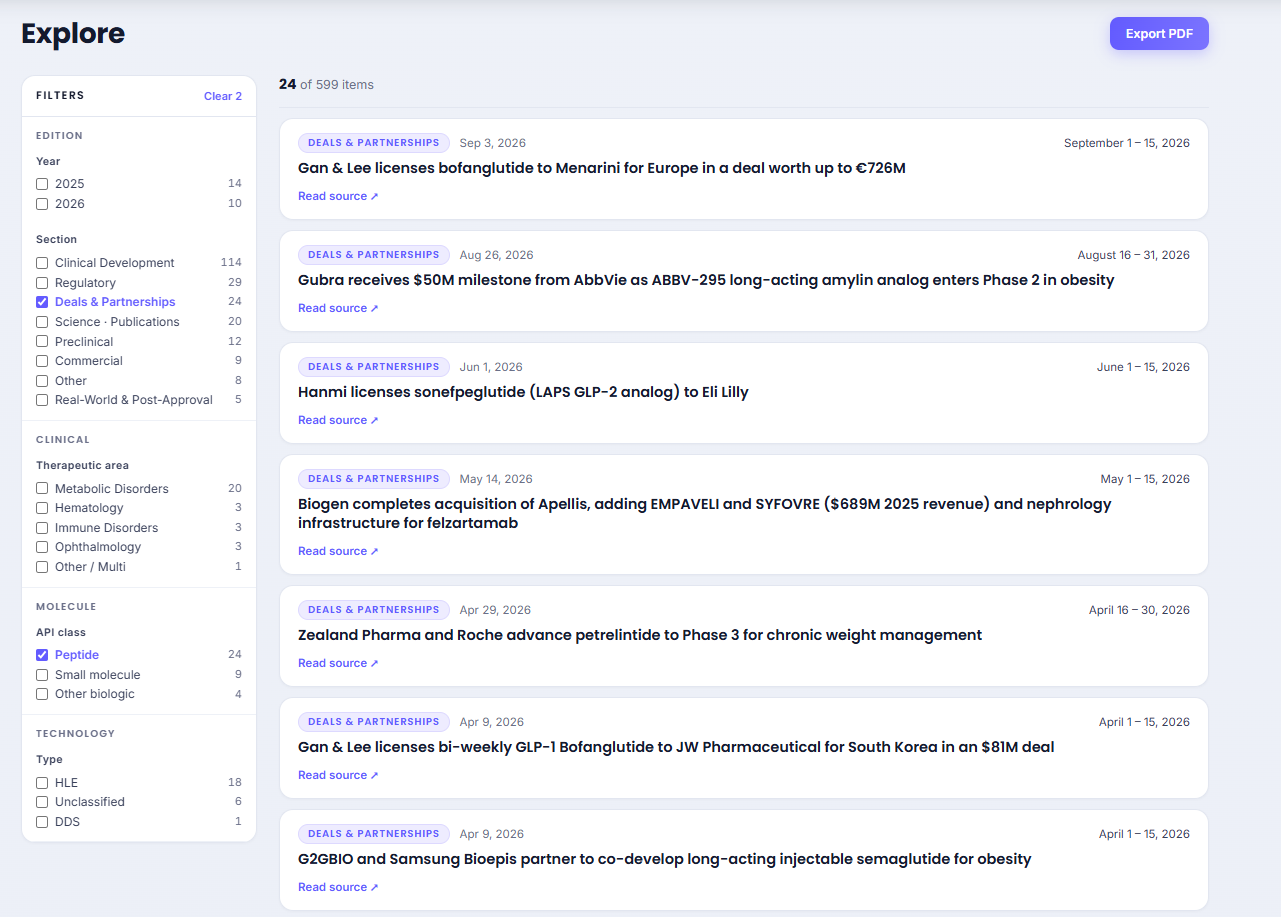This screenshot has width=1281, height=917.
Task: Click the Biogen completes acquisition headline
Action: pos(705,513)
